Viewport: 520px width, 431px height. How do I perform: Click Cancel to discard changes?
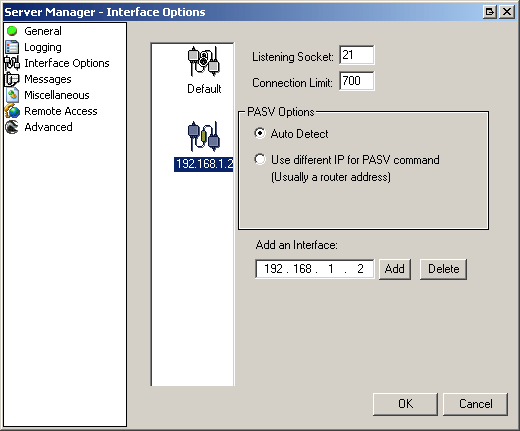[476, 404]
